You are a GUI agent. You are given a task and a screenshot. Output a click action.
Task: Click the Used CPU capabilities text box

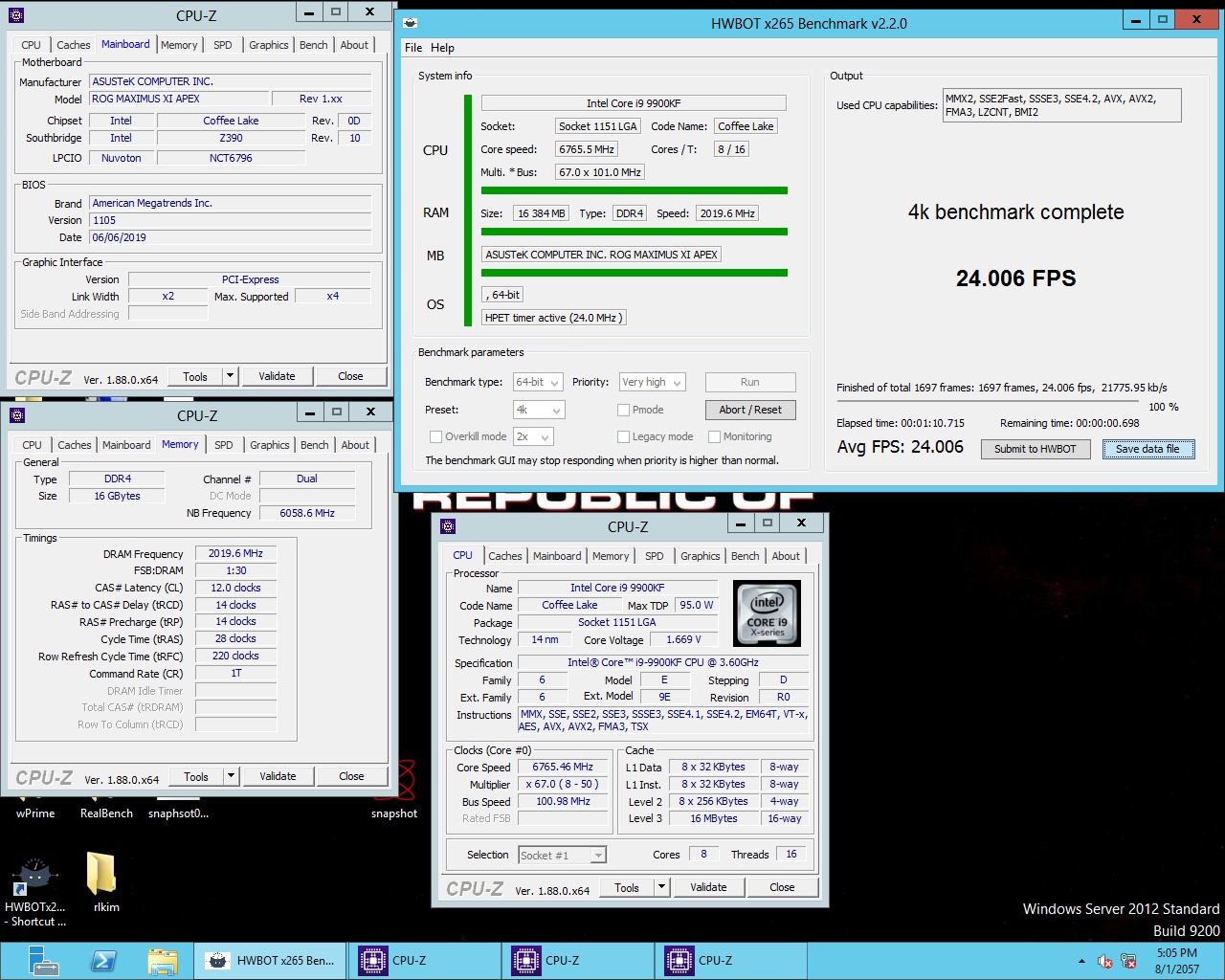pos(1061,105)
